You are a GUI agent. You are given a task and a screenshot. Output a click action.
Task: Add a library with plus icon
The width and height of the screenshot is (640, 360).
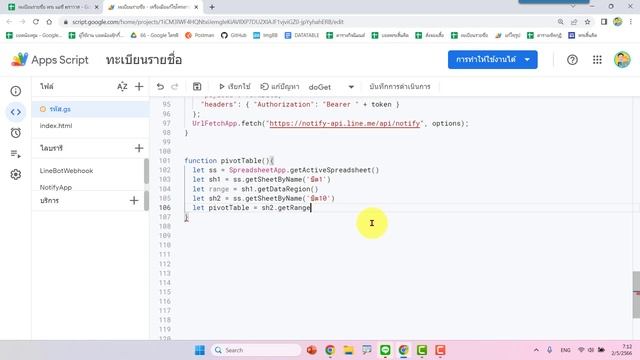[x=139, y=148]
